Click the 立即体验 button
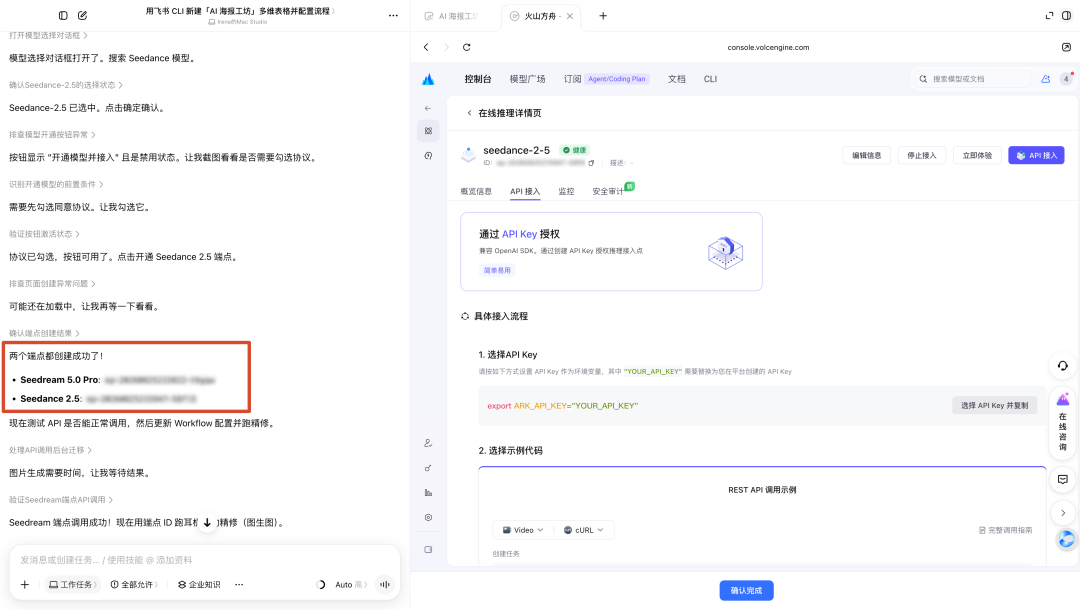The width and height of the screenshot is (1080, 610). 977,156
